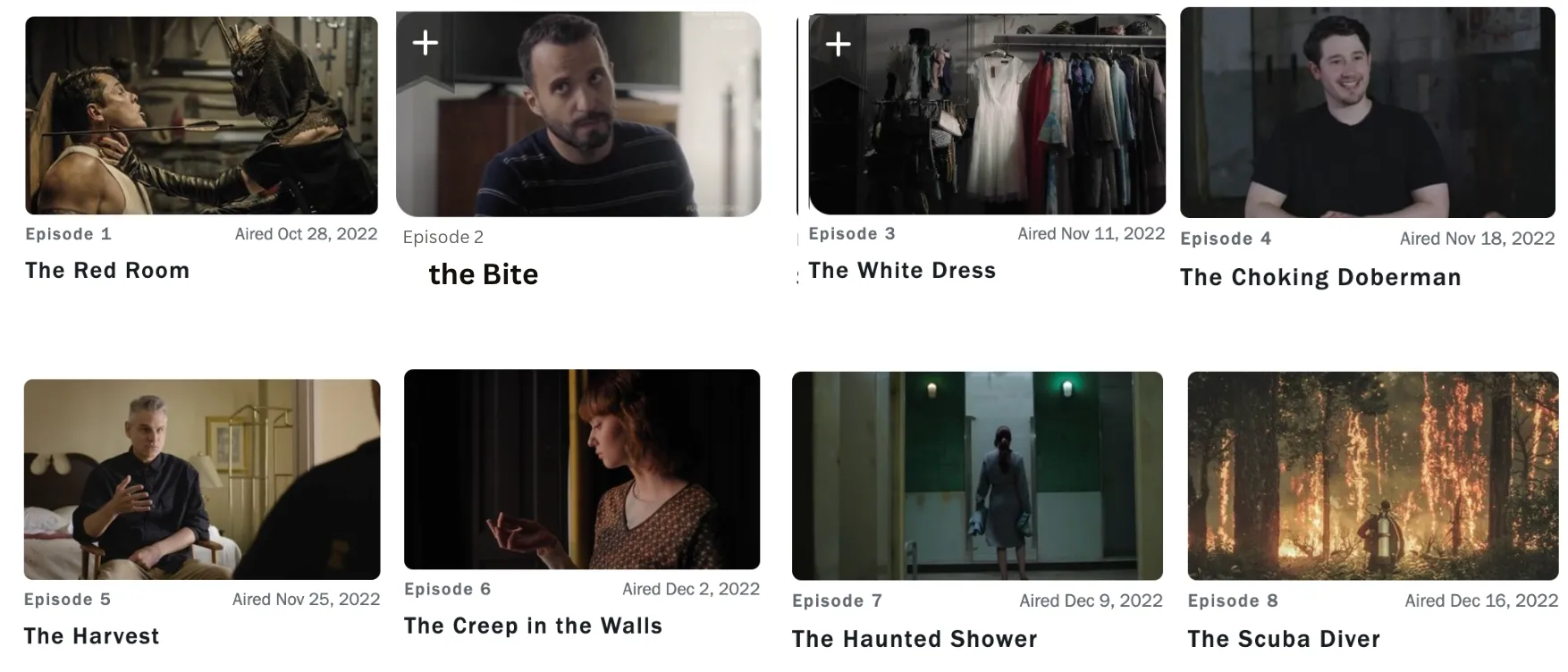Click the Bite title link
This screenshot has height=672, width=1568.
(x=484, y=274)
